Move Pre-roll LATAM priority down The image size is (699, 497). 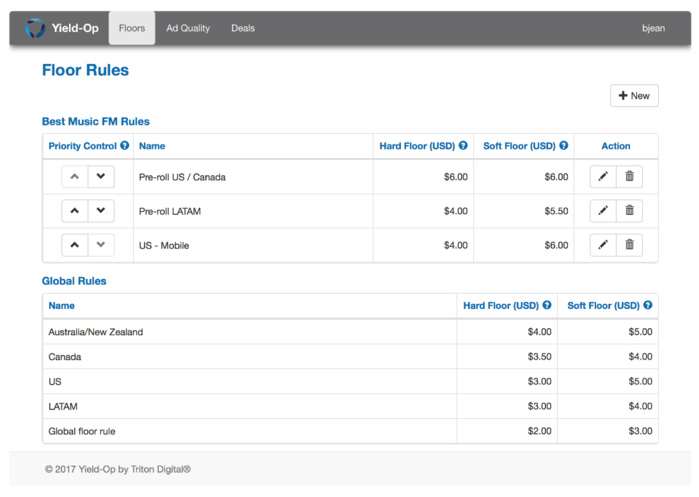101,211
